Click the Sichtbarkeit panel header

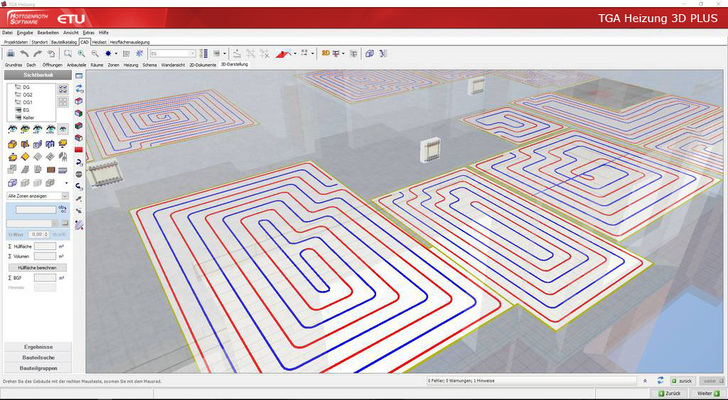click(x=38, y=75)
